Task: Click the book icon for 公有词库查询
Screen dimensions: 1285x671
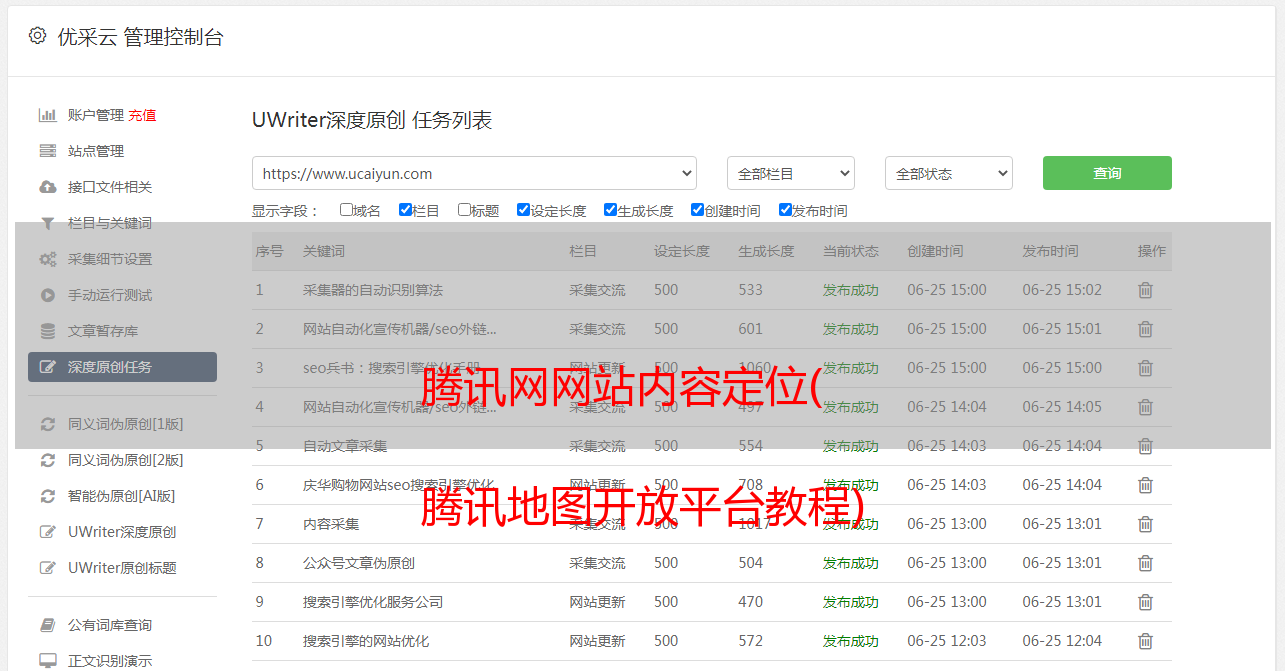Action: pyautogui.click(x=47, y=625)
